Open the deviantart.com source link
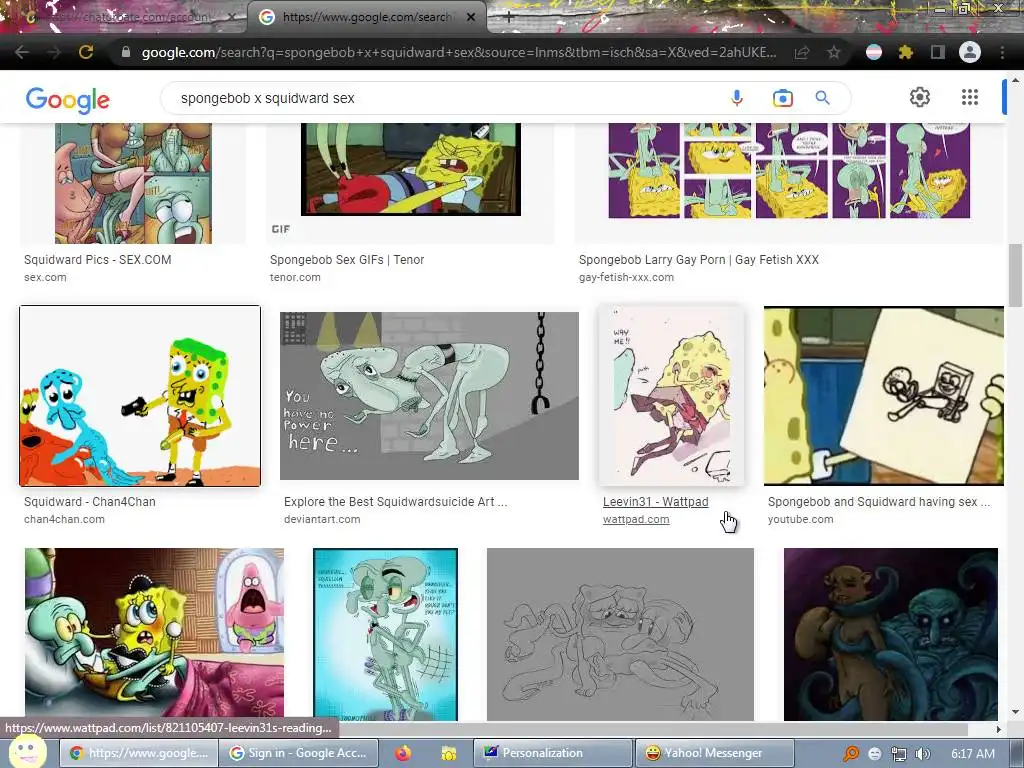The image size is (1024, 768). pyautogui.click(x=322, y=519)
